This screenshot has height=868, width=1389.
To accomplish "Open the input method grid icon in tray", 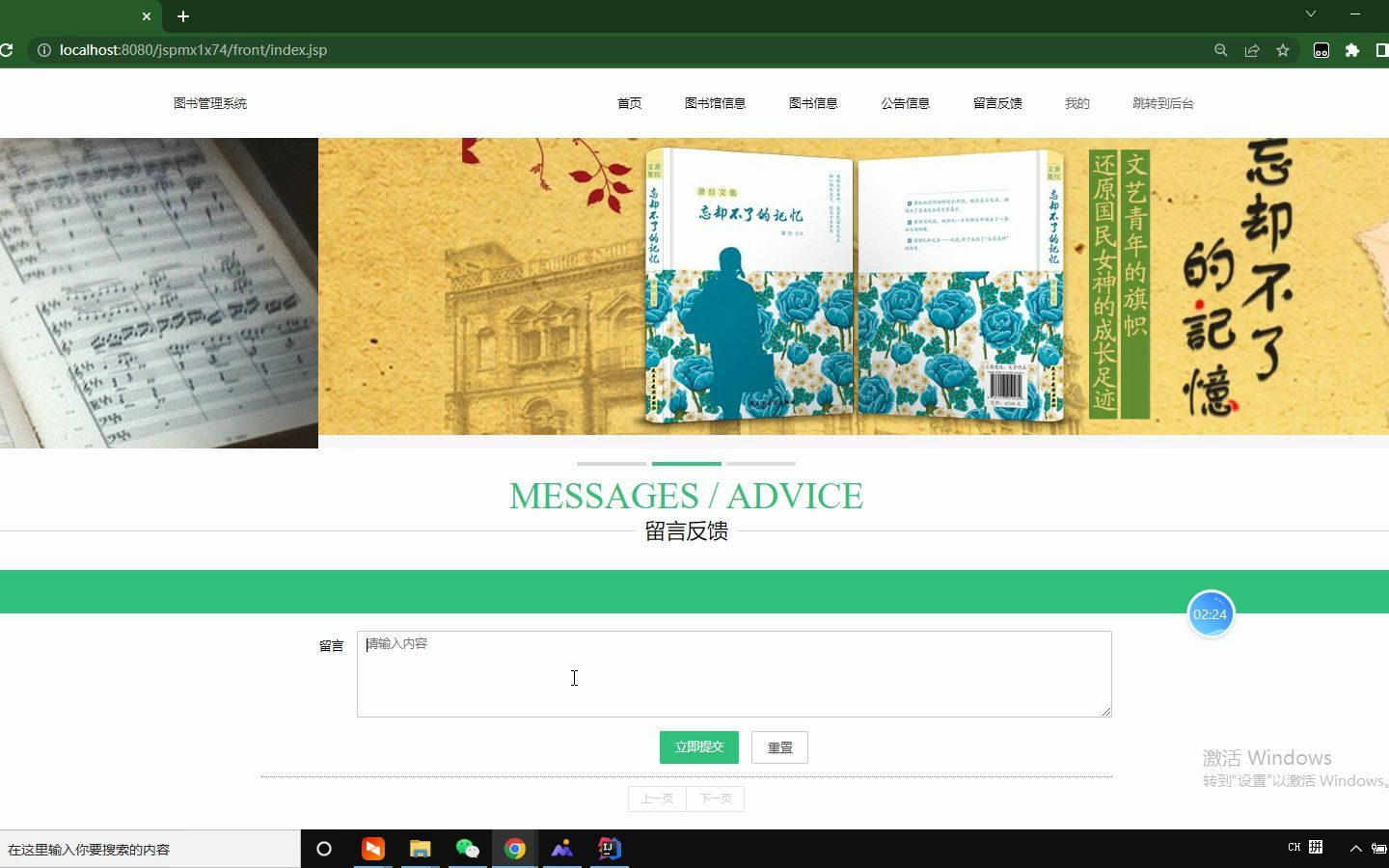I will click(x=1316, y=848).
